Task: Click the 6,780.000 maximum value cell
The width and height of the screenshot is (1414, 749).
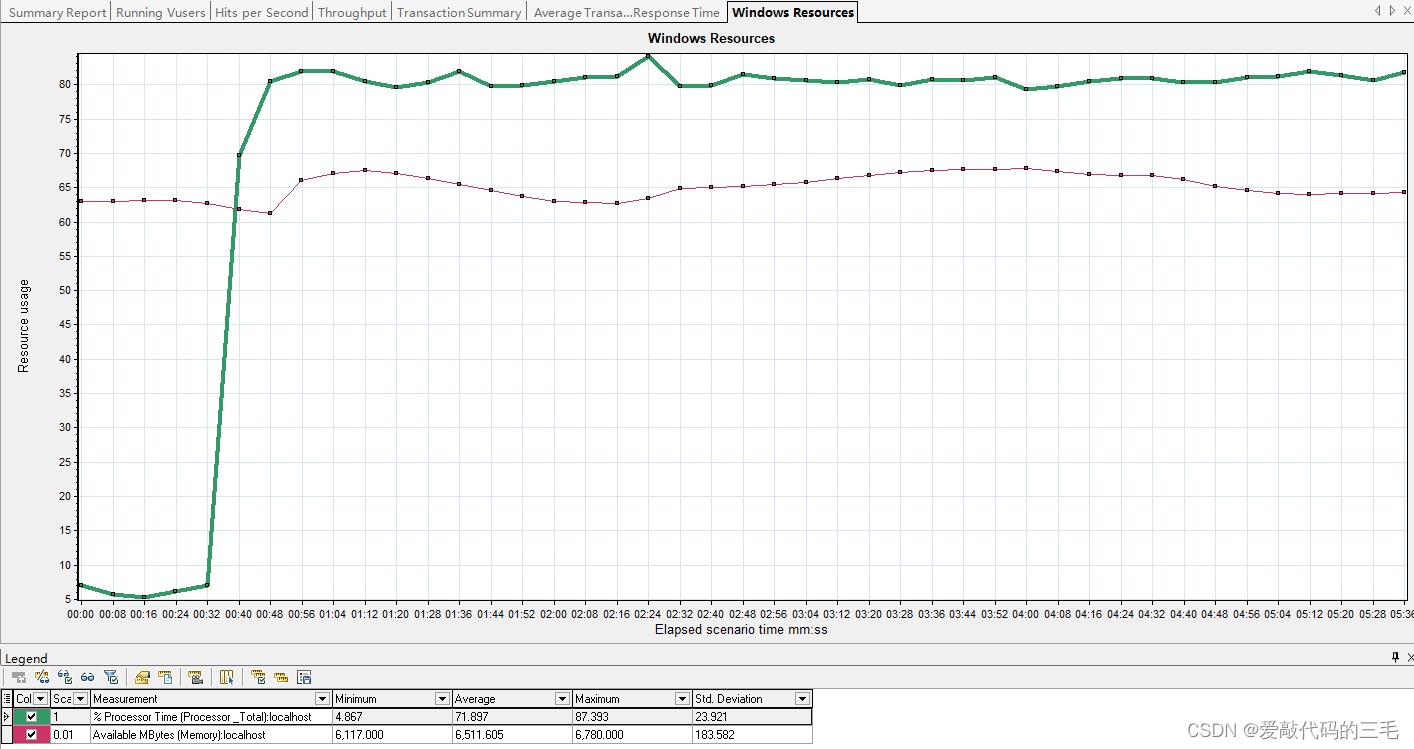Action: click(632, 734)
